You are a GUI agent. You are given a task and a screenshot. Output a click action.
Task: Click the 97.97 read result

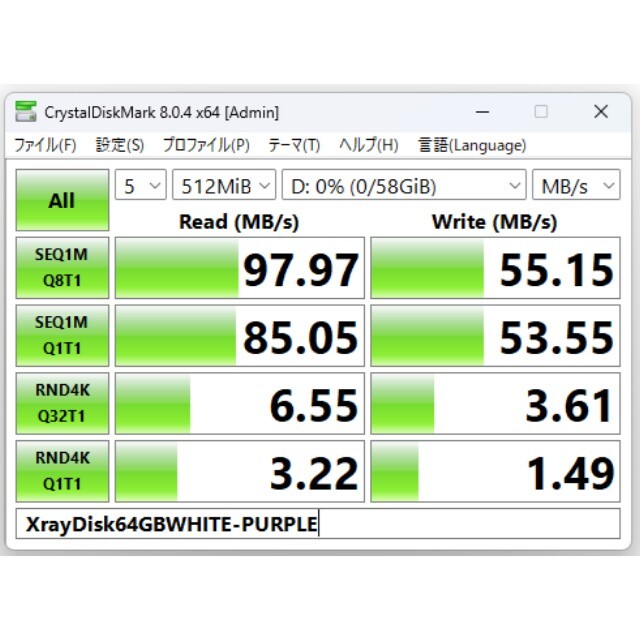(x=240, y=268)
